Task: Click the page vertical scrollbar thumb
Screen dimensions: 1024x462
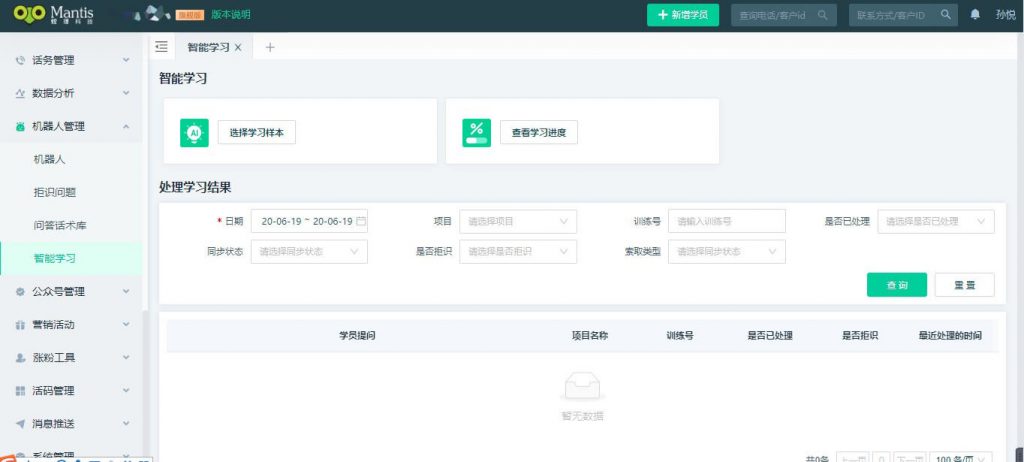Action: coord(1021,454)
